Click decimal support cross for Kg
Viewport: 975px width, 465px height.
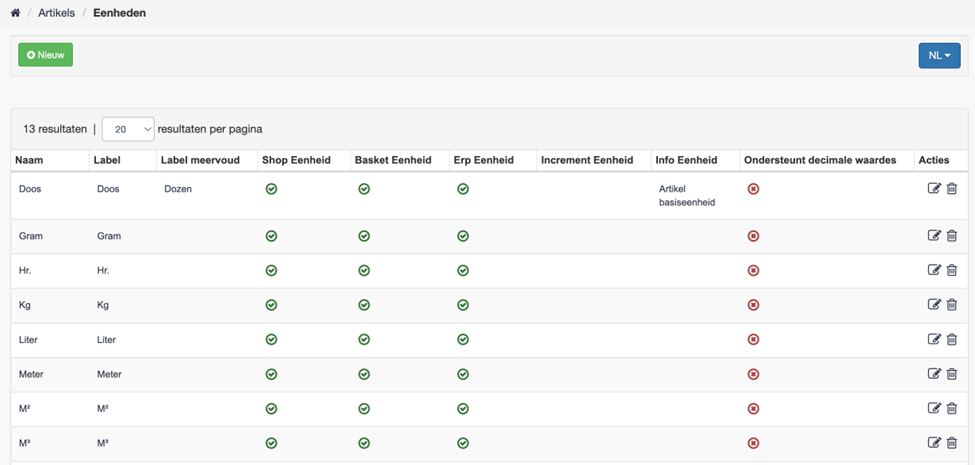pyautogui.click(x=753, y=305)
